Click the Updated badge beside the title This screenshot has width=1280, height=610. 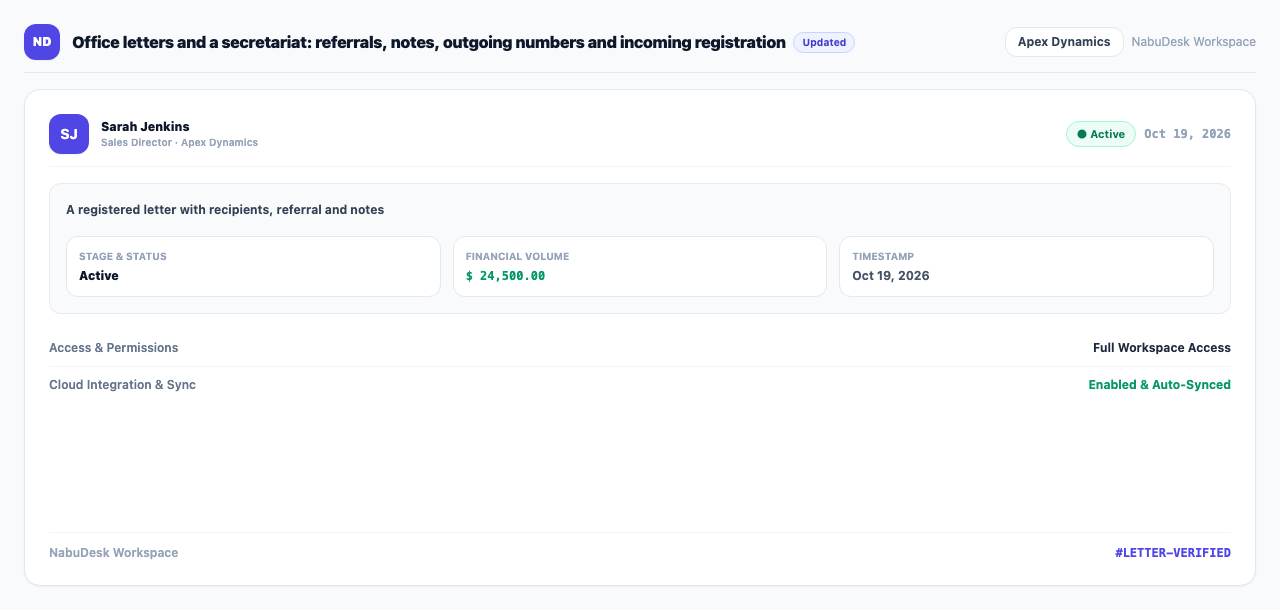pyautogui.click(x=824, y=43)
